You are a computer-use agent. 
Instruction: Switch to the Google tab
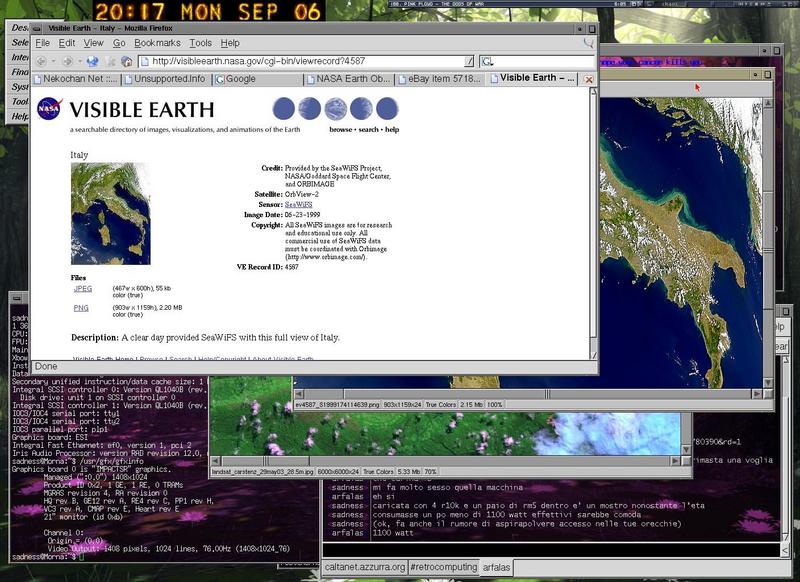tap(257, 79)
